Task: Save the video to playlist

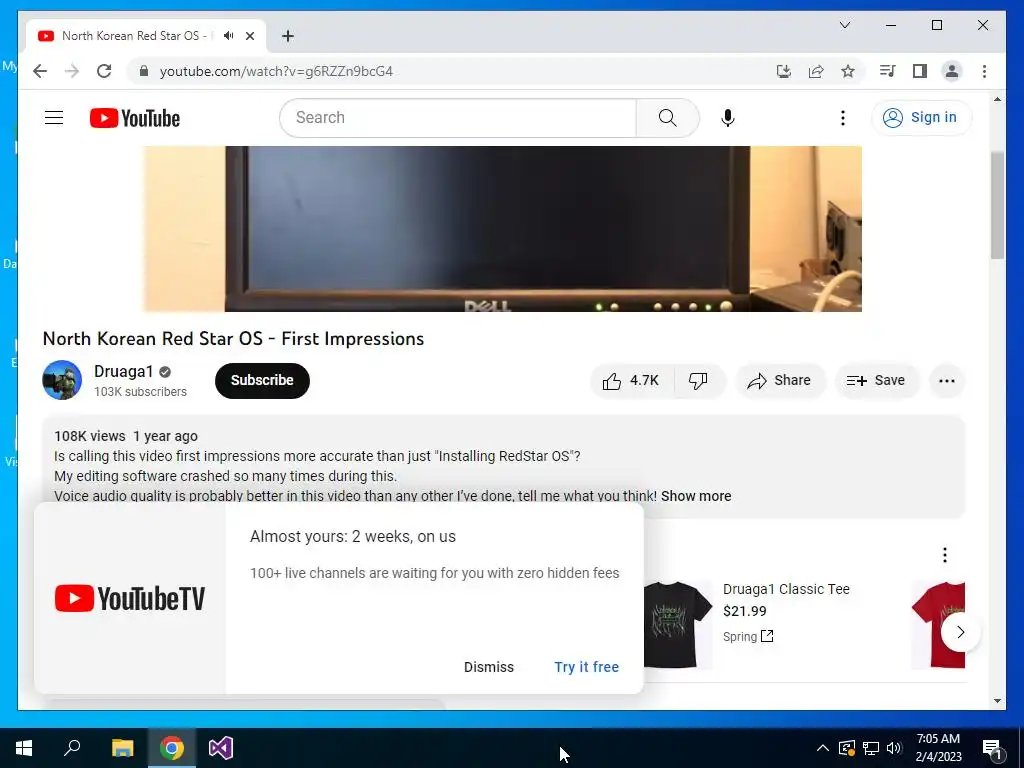Action: pos(876,381)
